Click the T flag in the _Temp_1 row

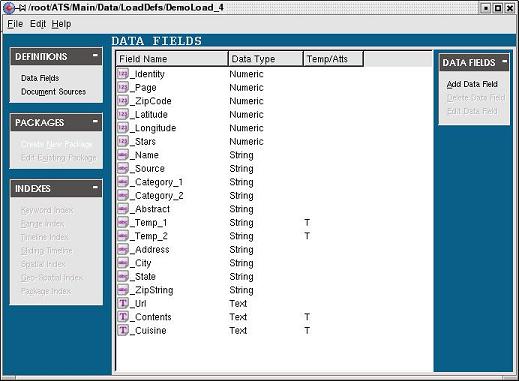[307, 223]
